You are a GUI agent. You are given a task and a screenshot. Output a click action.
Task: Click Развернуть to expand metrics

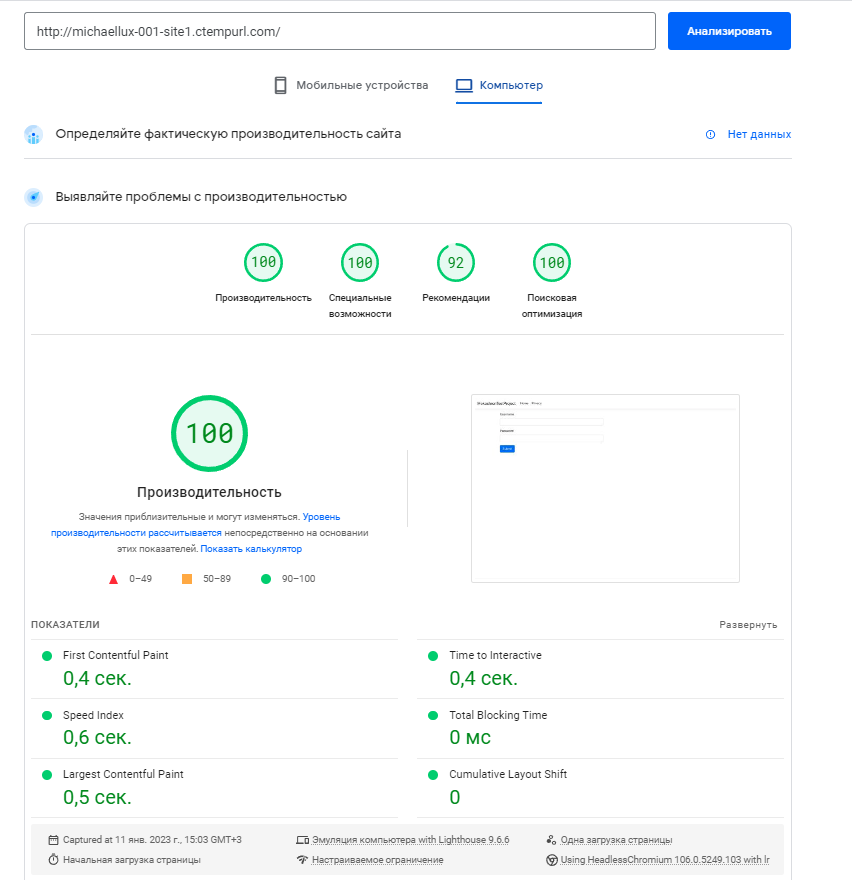pos(748,625)
